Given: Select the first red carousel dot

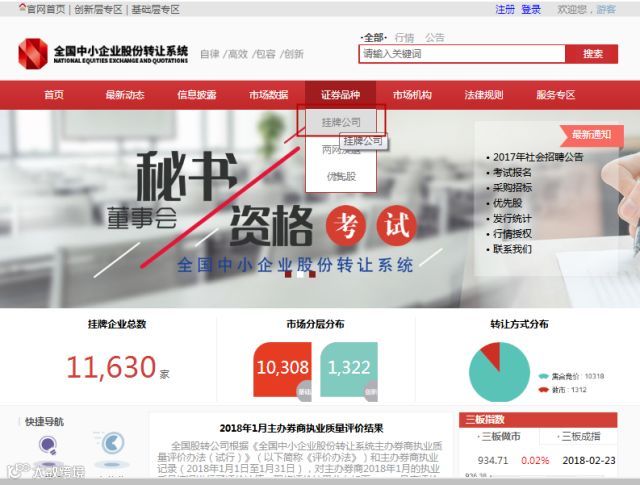Looking at the screenshot, I should click(288, 274).
